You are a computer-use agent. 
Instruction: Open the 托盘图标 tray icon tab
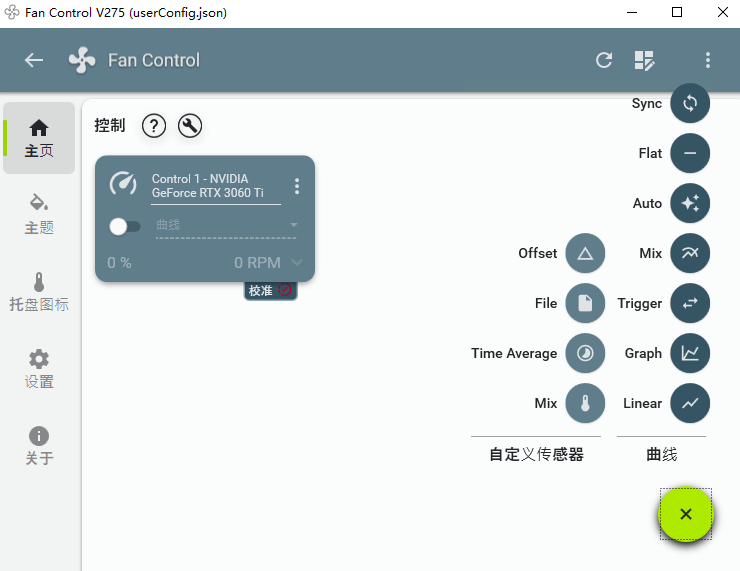coord(39,291)
